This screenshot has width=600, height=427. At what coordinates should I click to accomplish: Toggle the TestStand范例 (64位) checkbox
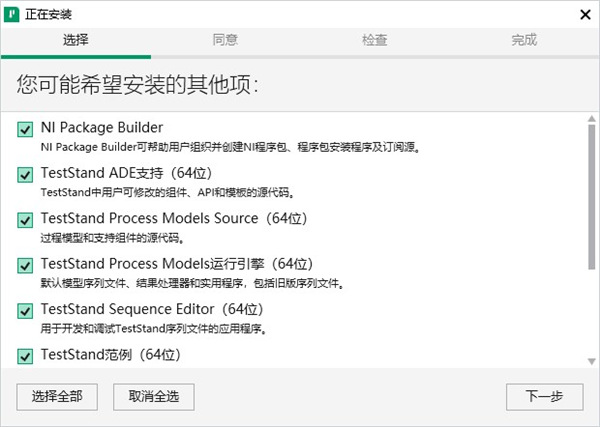(x=25, y=355)
